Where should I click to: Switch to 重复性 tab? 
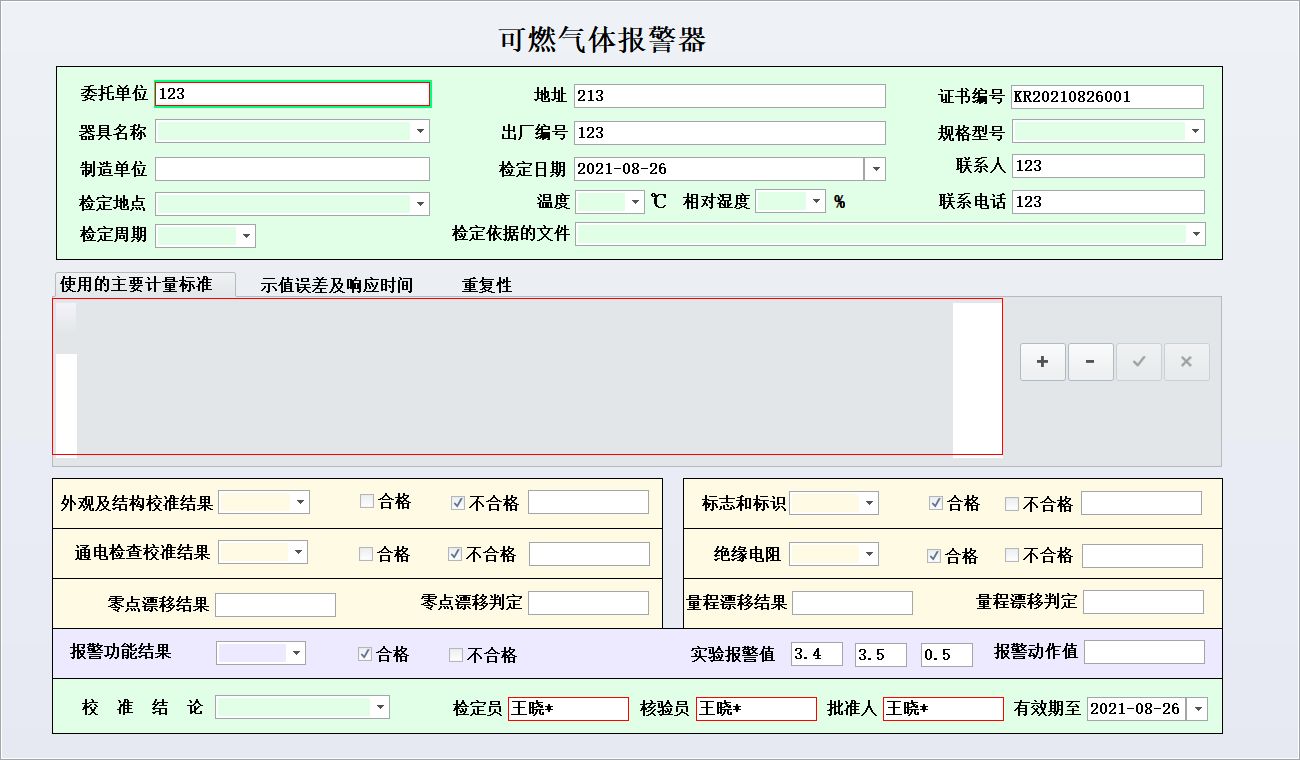pos(487,285)
